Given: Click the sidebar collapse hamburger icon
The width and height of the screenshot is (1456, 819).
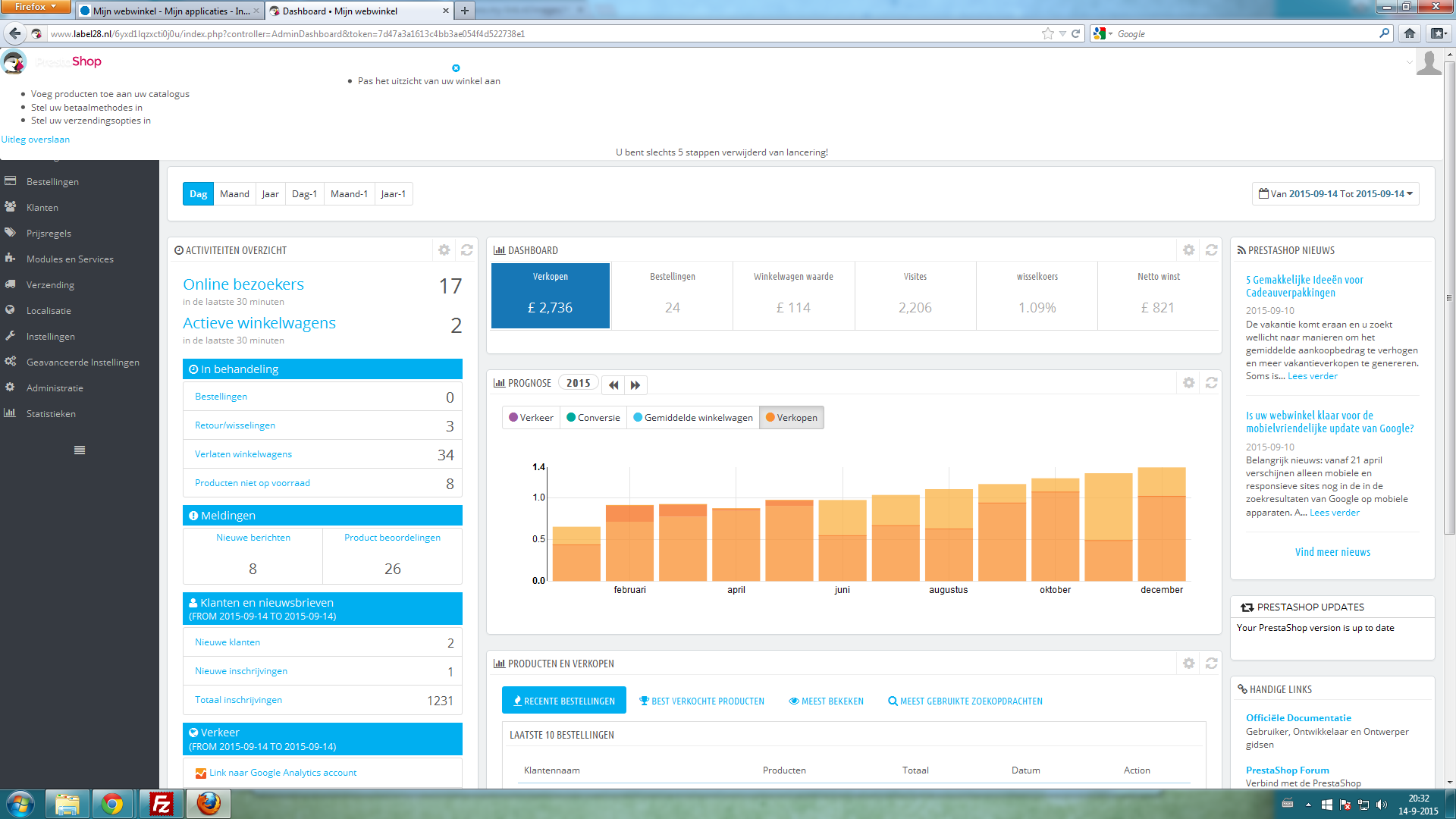Looking at the screenshot, I should coord(80,450).
